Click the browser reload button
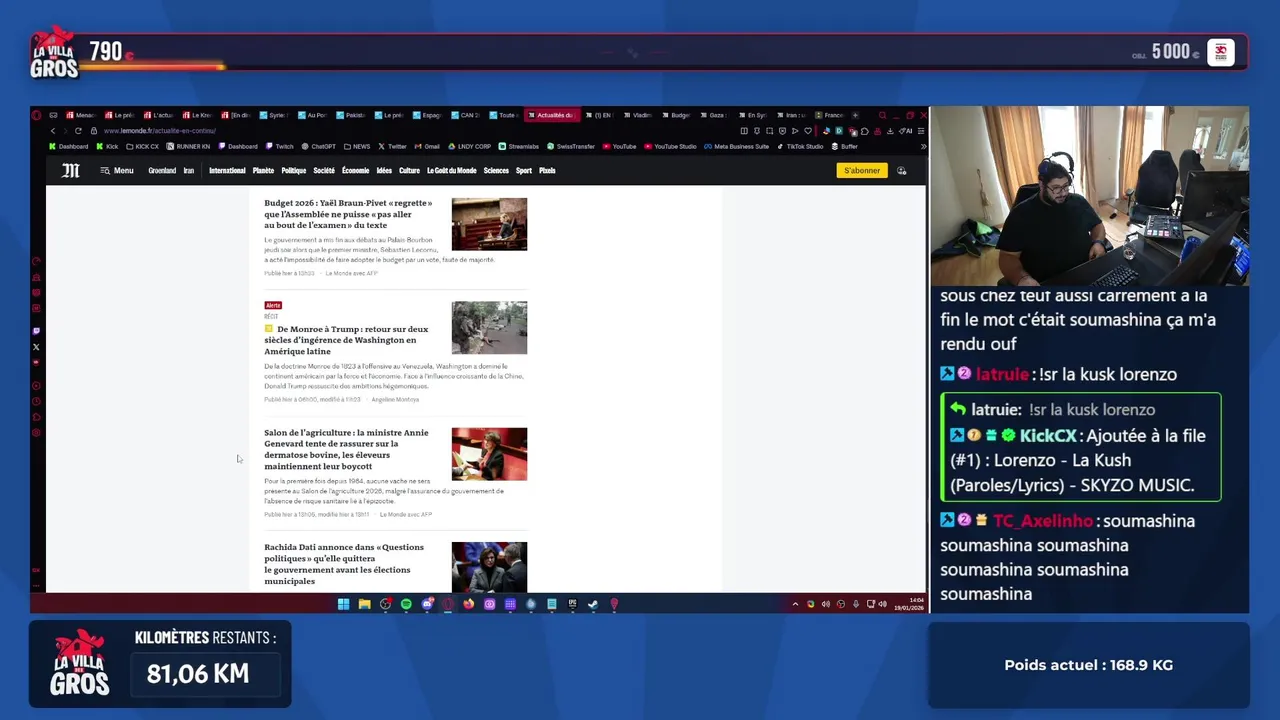Image resolution: width=1280 pixels, height=720 pixels. (78, 131)
